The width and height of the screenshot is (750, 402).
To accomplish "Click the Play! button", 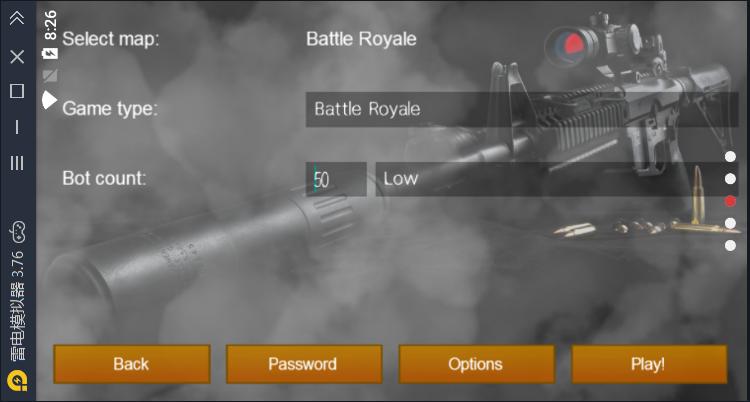I will click(x=649, y=364).
